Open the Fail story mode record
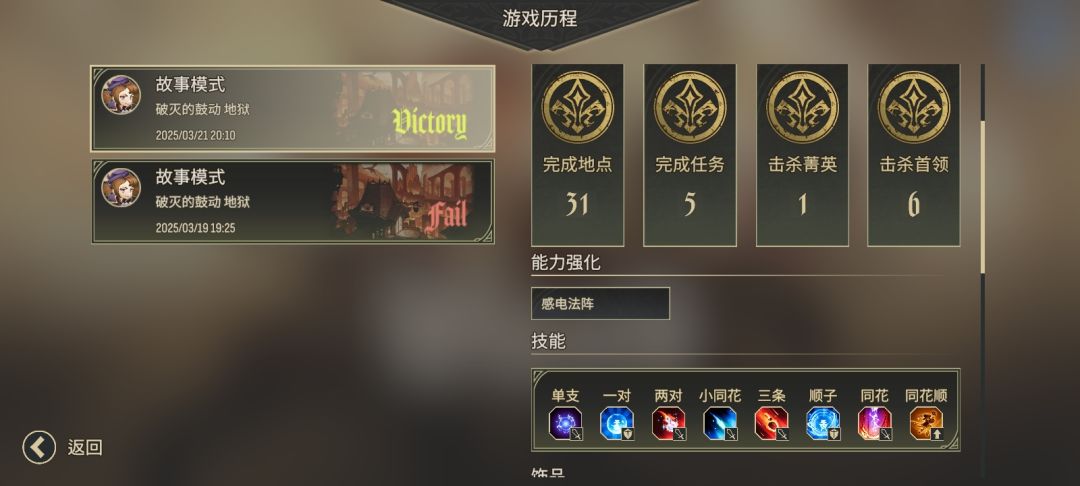 point(293,201)
